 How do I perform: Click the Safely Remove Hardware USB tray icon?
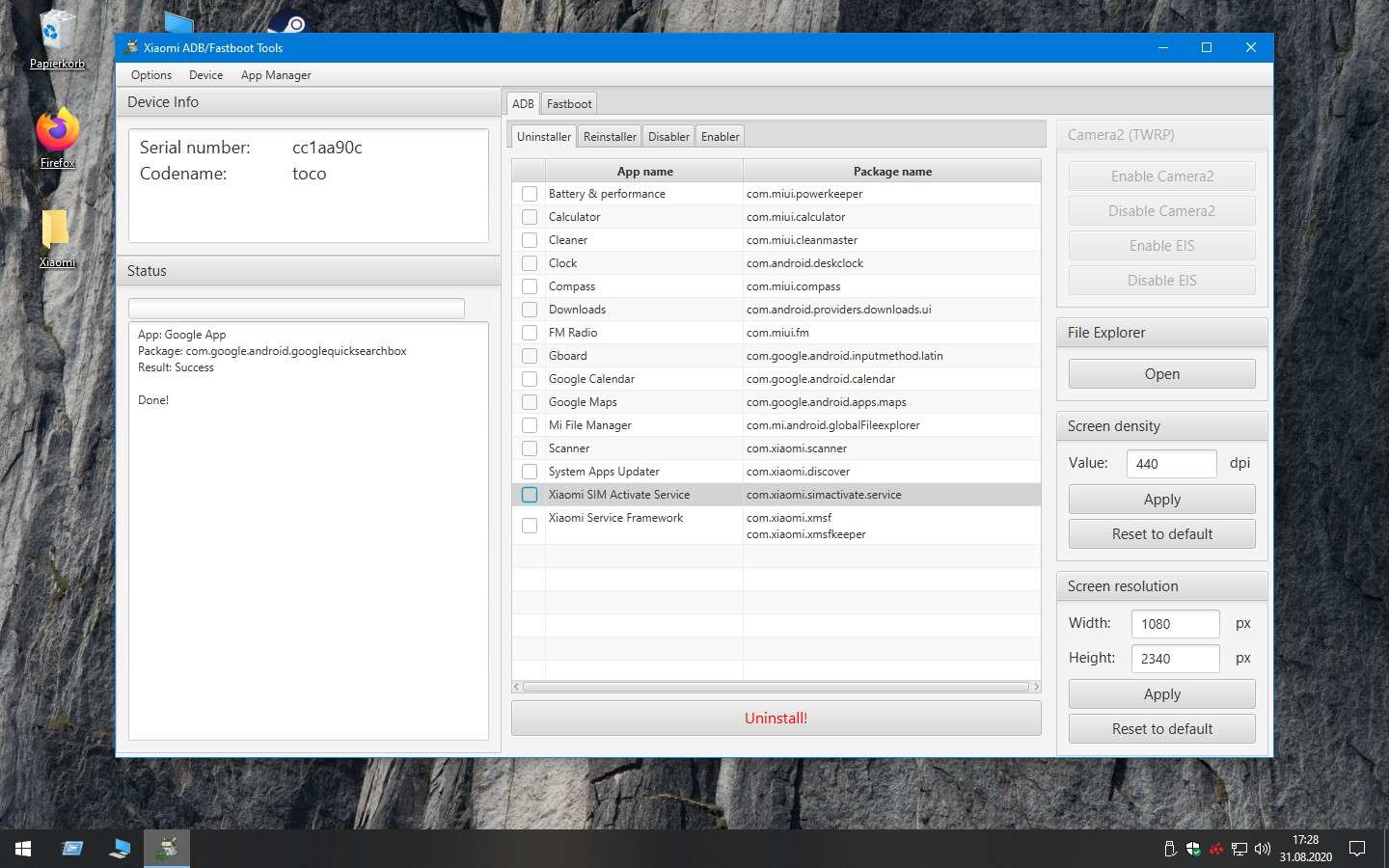pyautogui.click(x=1170, y=850)
